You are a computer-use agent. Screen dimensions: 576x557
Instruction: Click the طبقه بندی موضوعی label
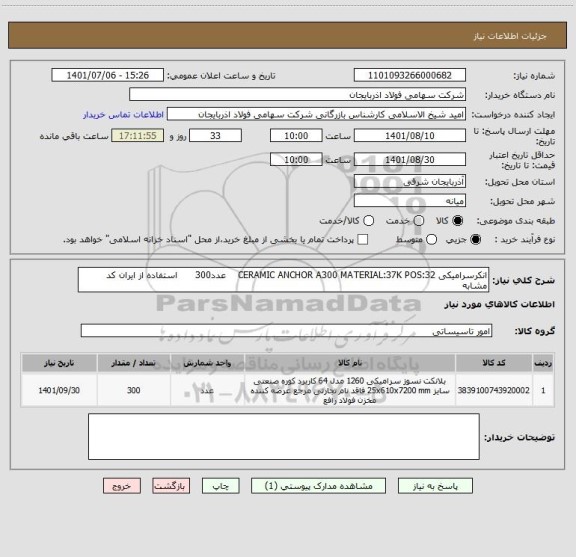tap(516, 221)
